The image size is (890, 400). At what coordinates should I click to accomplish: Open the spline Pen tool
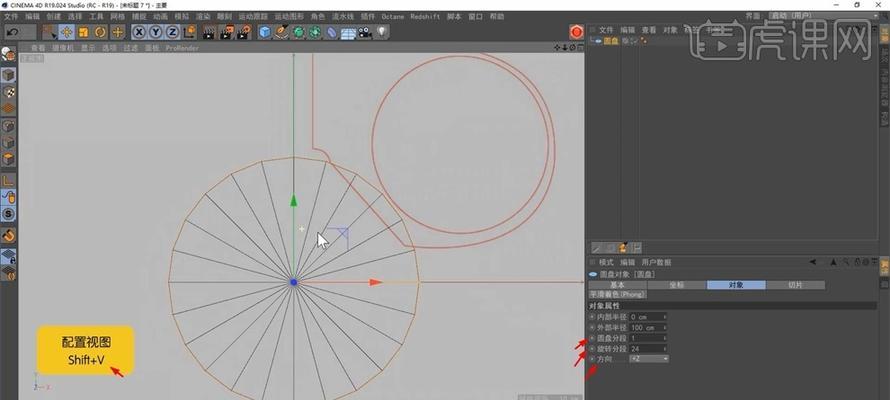click(282, 32)
